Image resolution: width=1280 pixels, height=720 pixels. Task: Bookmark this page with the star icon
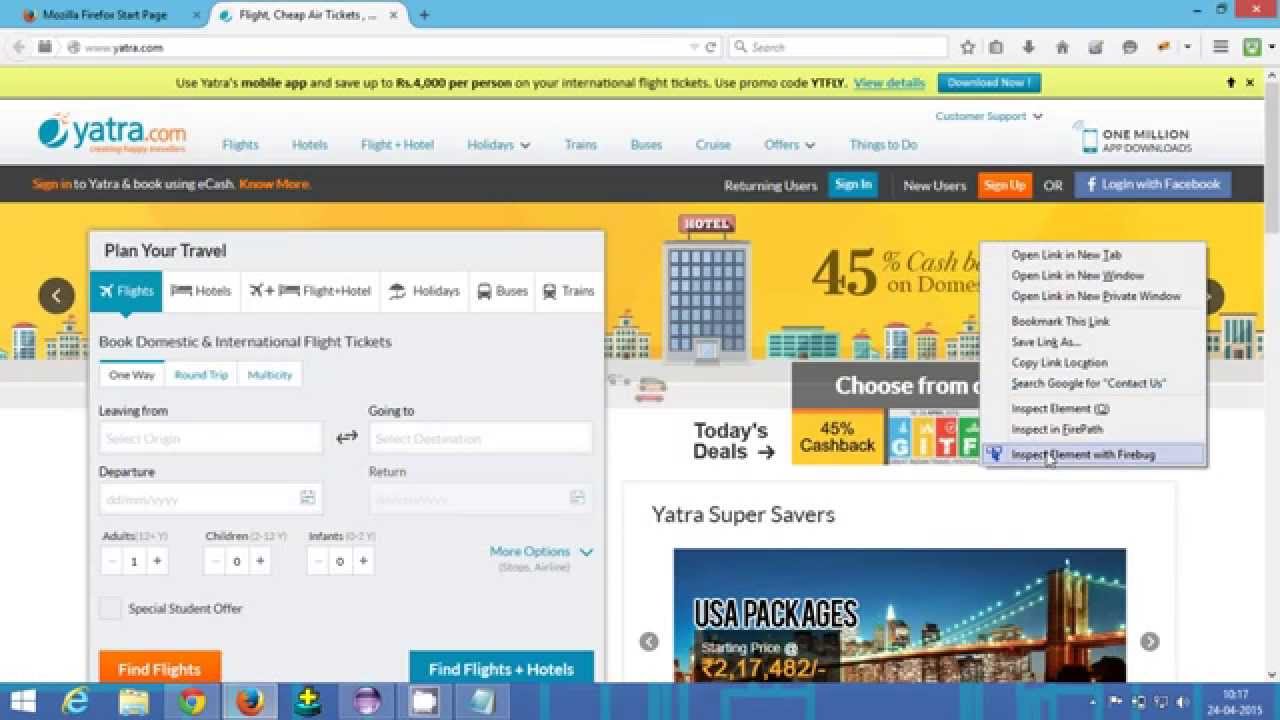(x=968, y=47)
